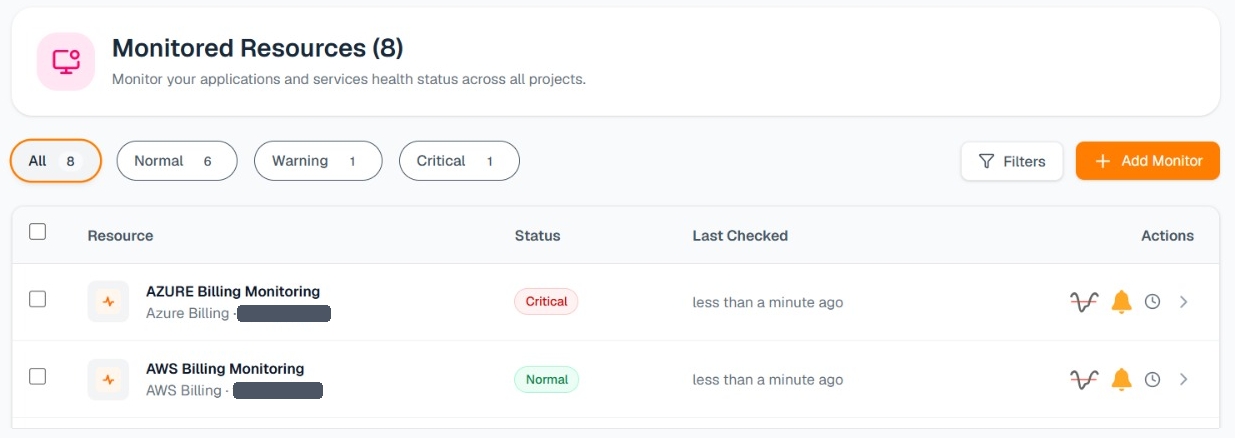
Task: Click AZURE row 'less than a minute ago' text
Action: pos(768,302)
